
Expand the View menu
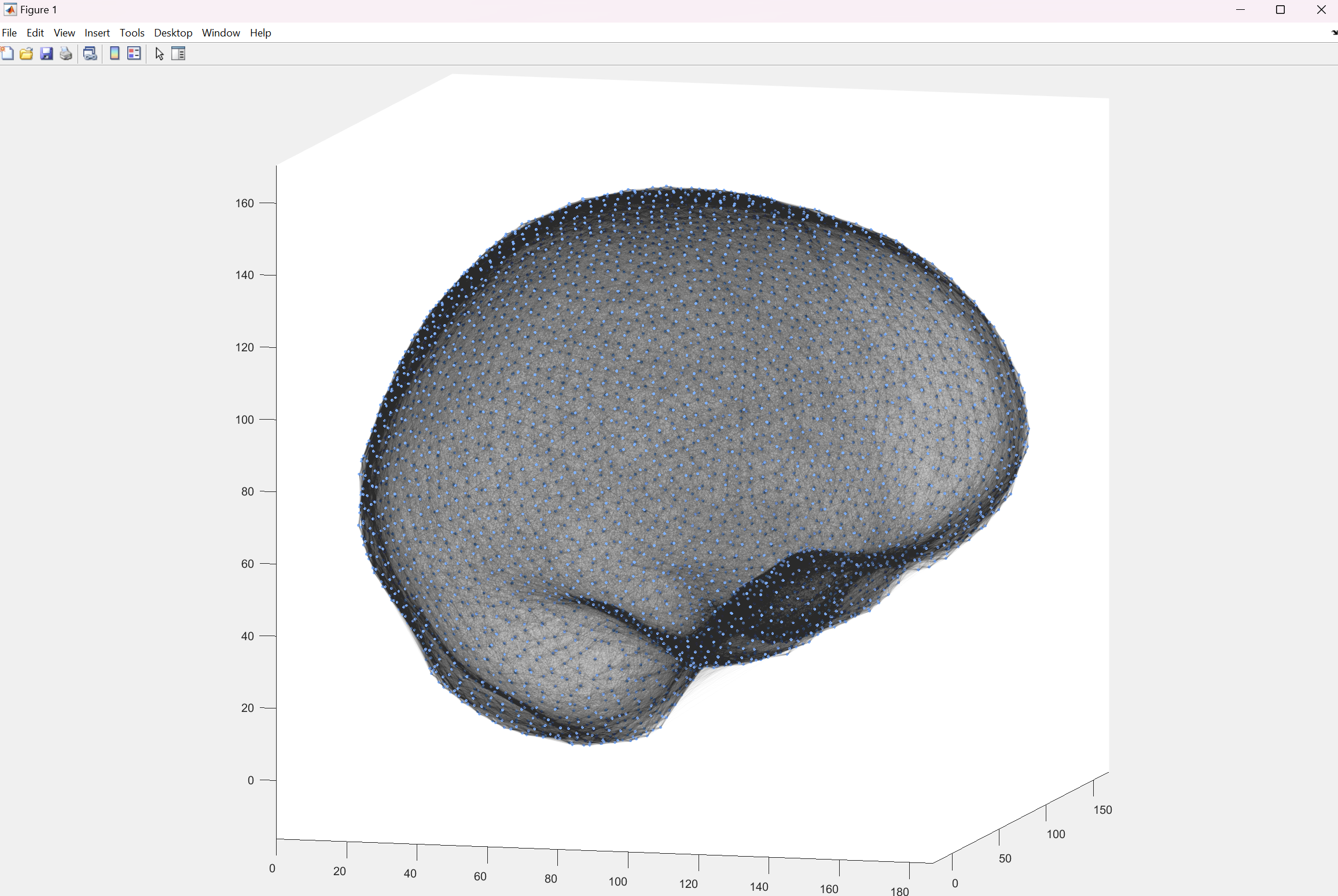click(x=64, y=33)
